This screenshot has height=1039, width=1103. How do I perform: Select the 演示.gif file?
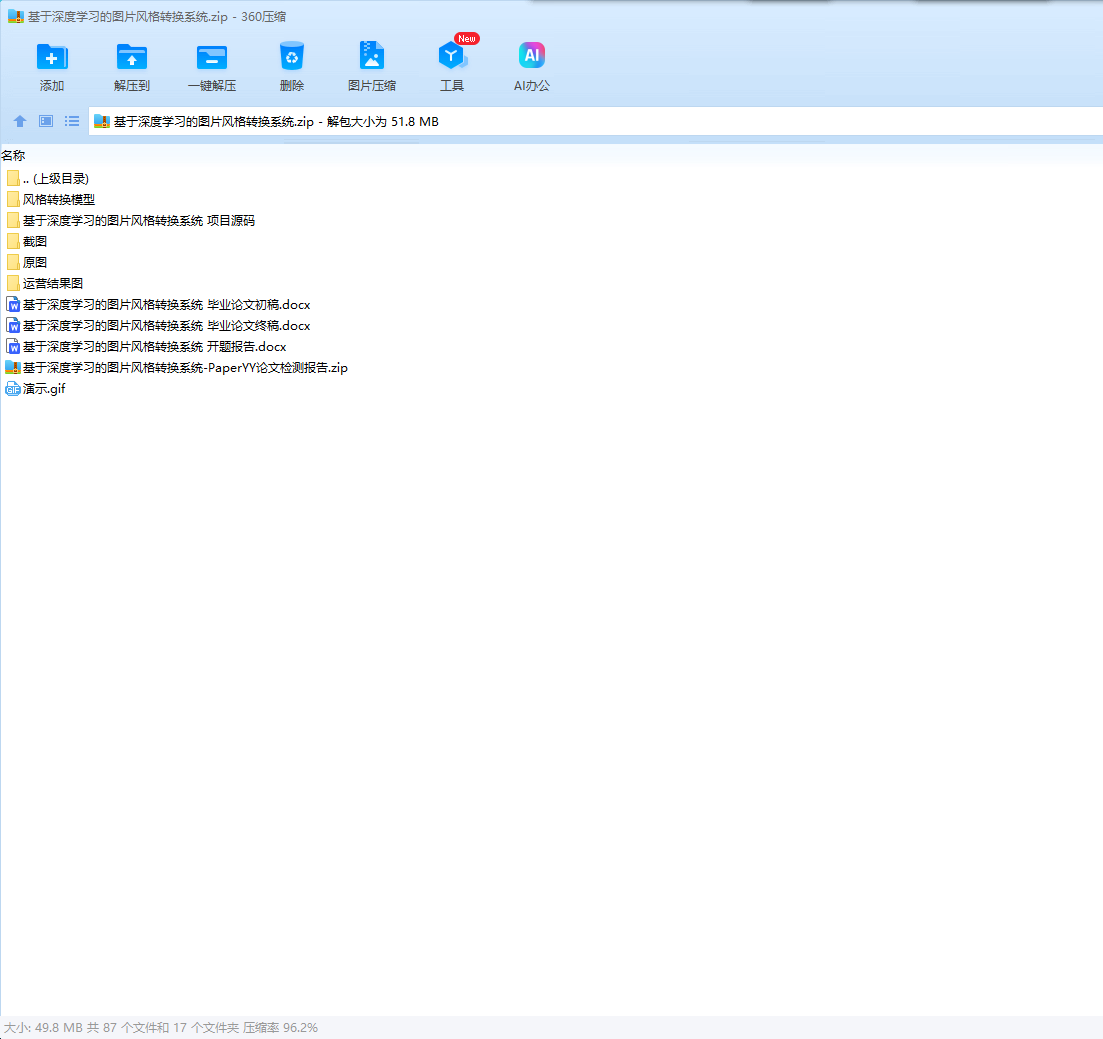[35, 389]
